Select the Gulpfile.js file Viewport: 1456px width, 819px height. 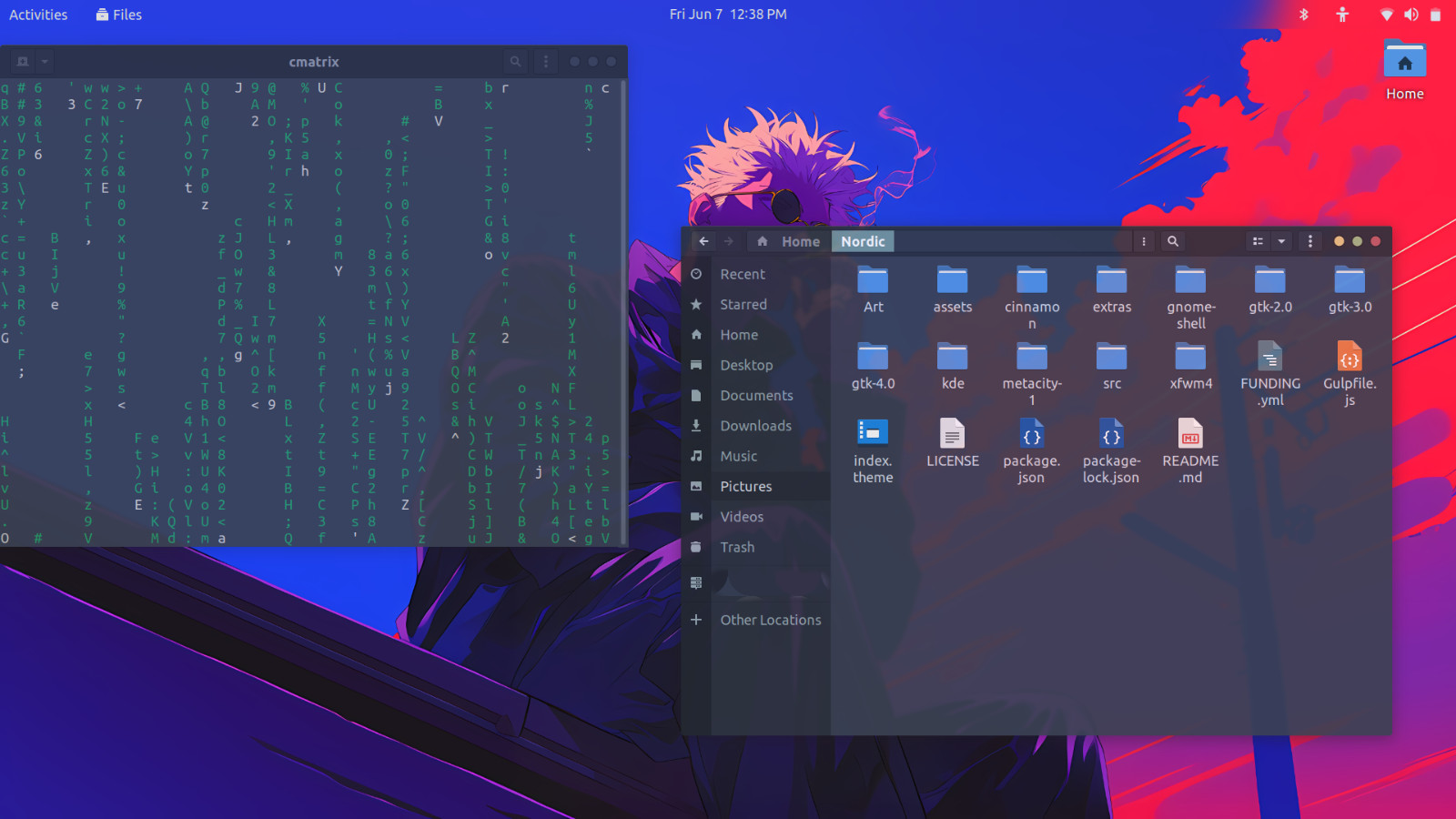1350,374
